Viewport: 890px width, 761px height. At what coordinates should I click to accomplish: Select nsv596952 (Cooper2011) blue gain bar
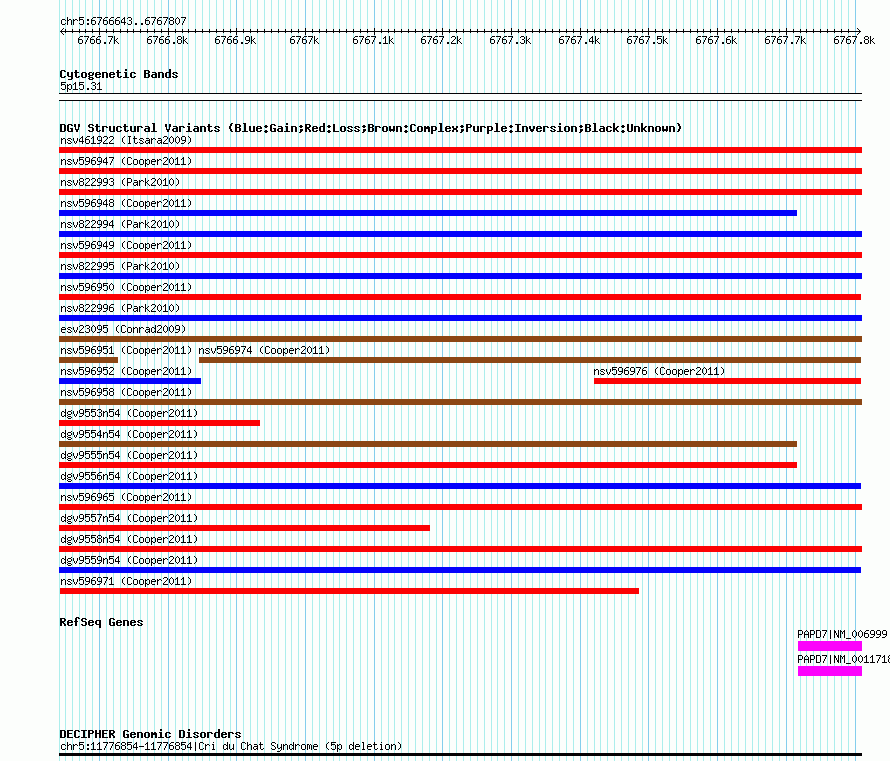point(130,381)
